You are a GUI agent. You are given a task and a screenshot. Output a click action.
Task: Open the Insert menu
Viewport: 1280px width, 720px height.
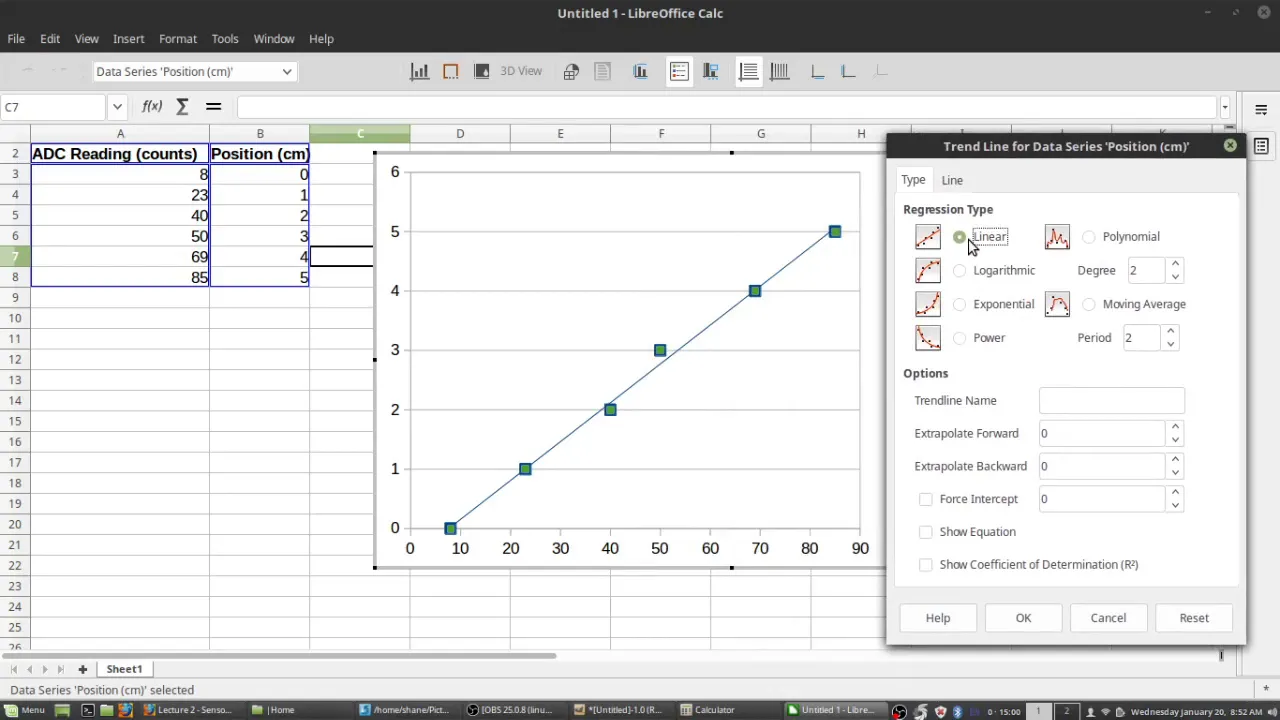128,38
